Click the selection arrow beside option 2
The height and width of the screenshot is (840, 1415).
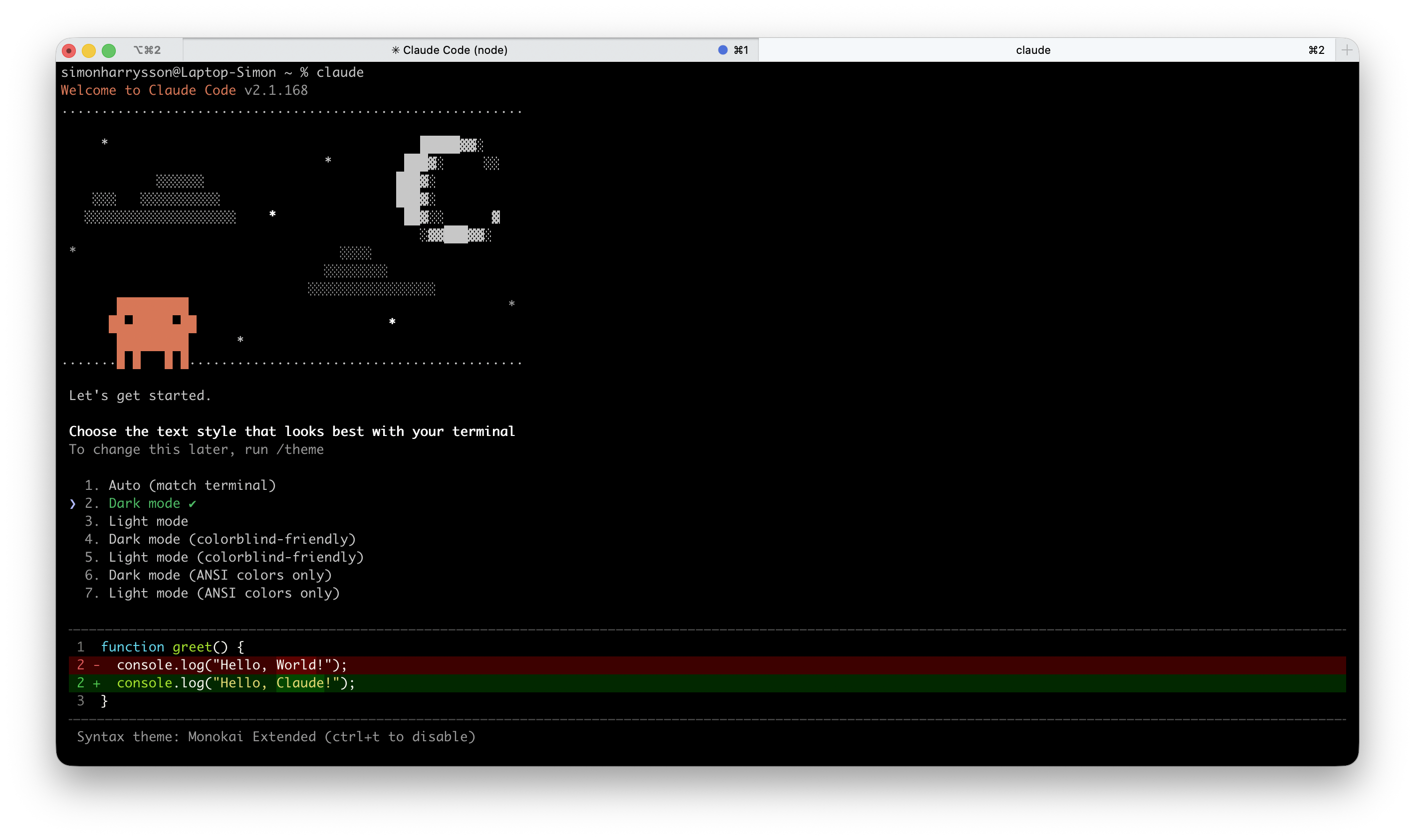coord(72,504)
